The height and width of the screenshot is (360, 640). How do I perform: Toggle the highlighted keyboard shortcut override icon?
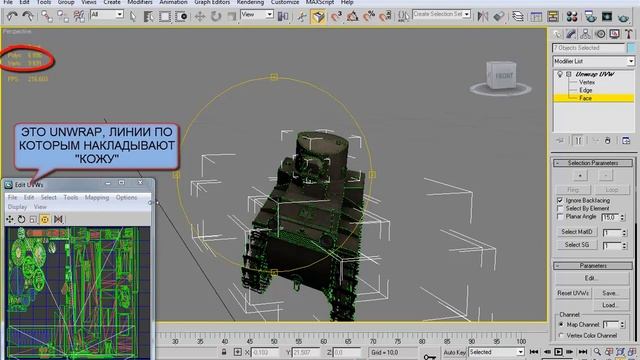[318, 16]
